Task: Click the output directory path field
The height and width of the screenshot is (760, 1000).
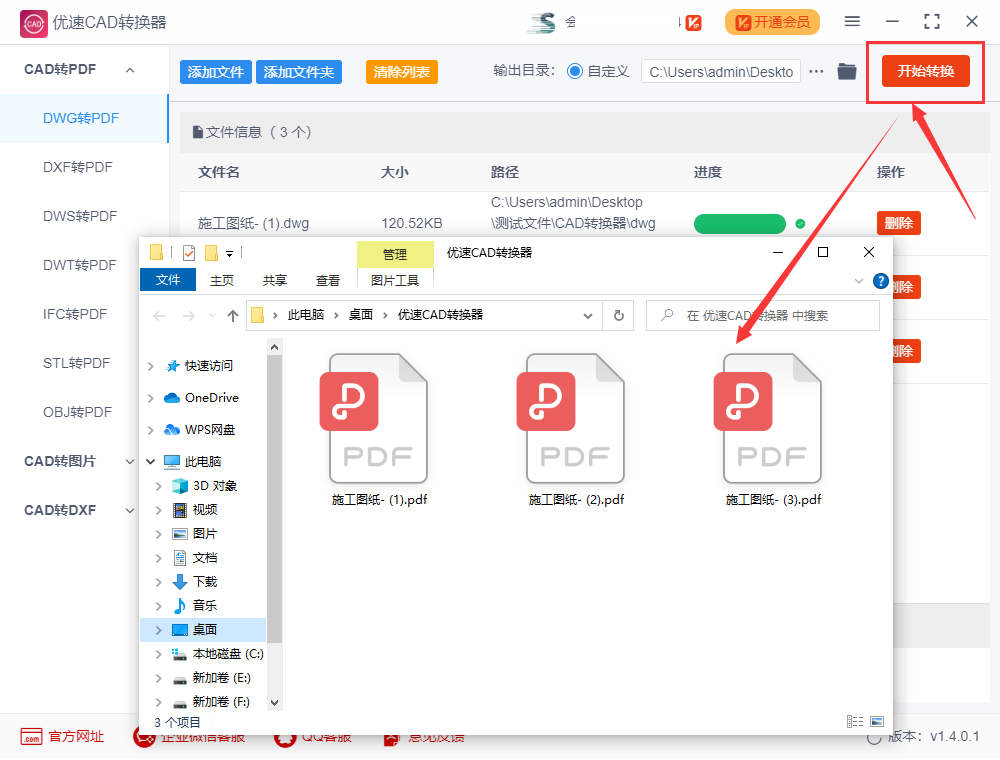Action: [721, 72]
